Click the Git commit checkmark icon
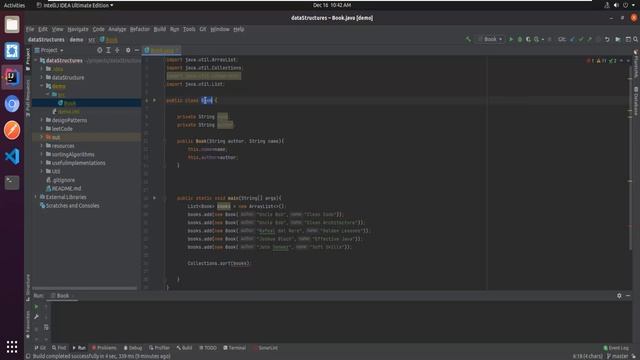 click(x=581, y=39)
